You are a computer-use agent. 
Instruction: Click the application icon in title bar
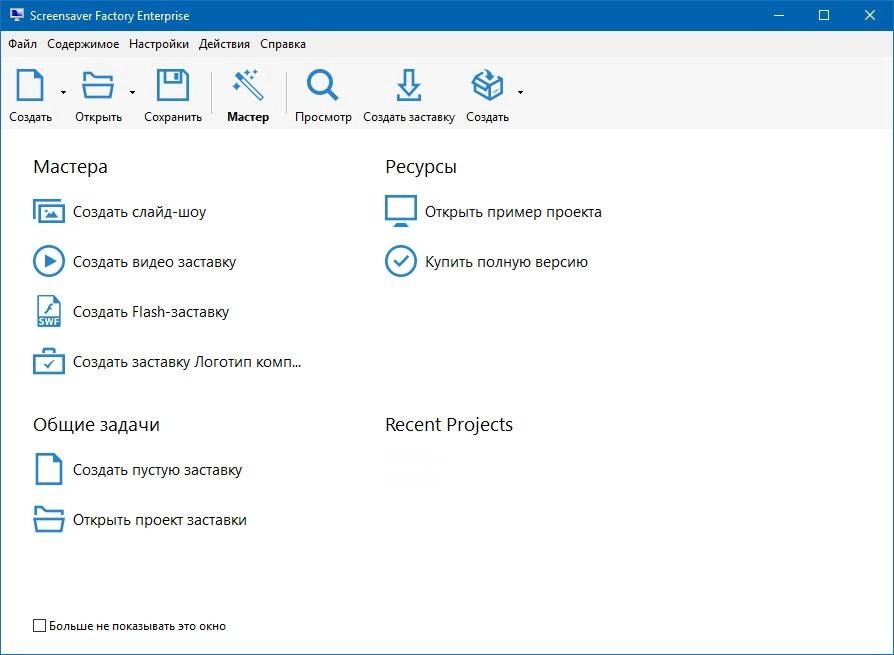coord(17,15)
